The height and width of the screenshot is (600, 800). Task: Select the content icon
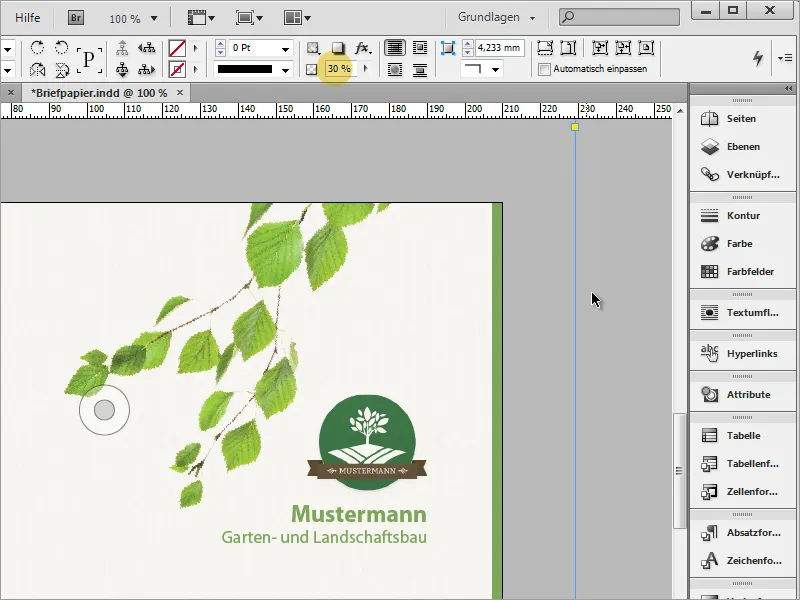point(122,69)
